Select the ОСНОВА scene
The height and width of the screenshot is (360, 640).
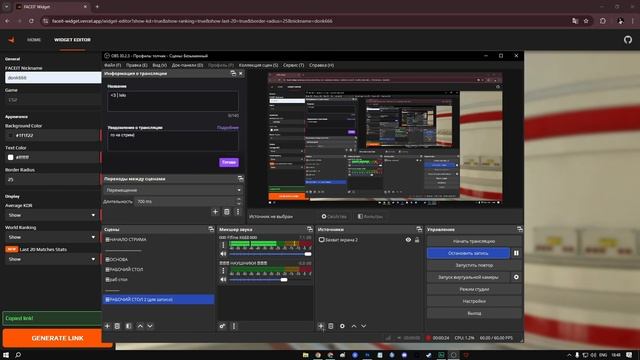coord(117,260)
